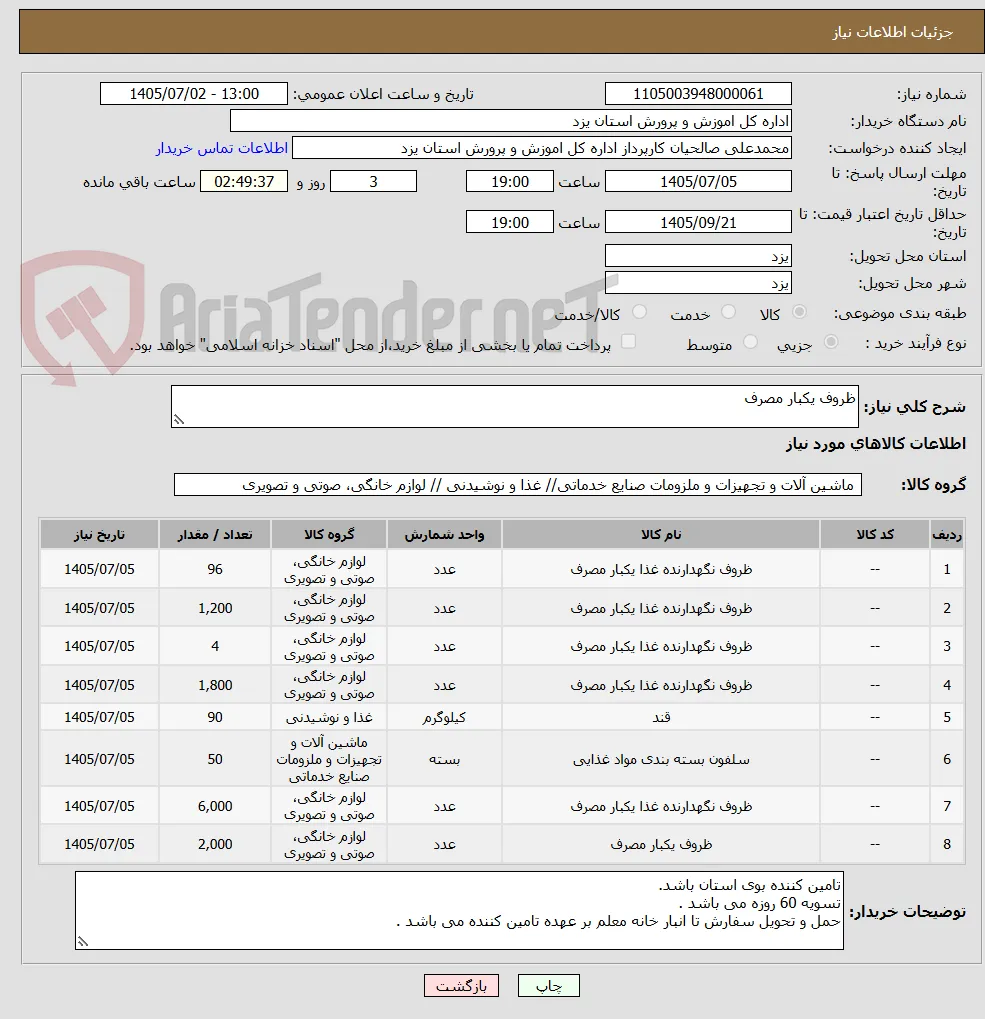Click the نام کالا column header

point(661,534)
